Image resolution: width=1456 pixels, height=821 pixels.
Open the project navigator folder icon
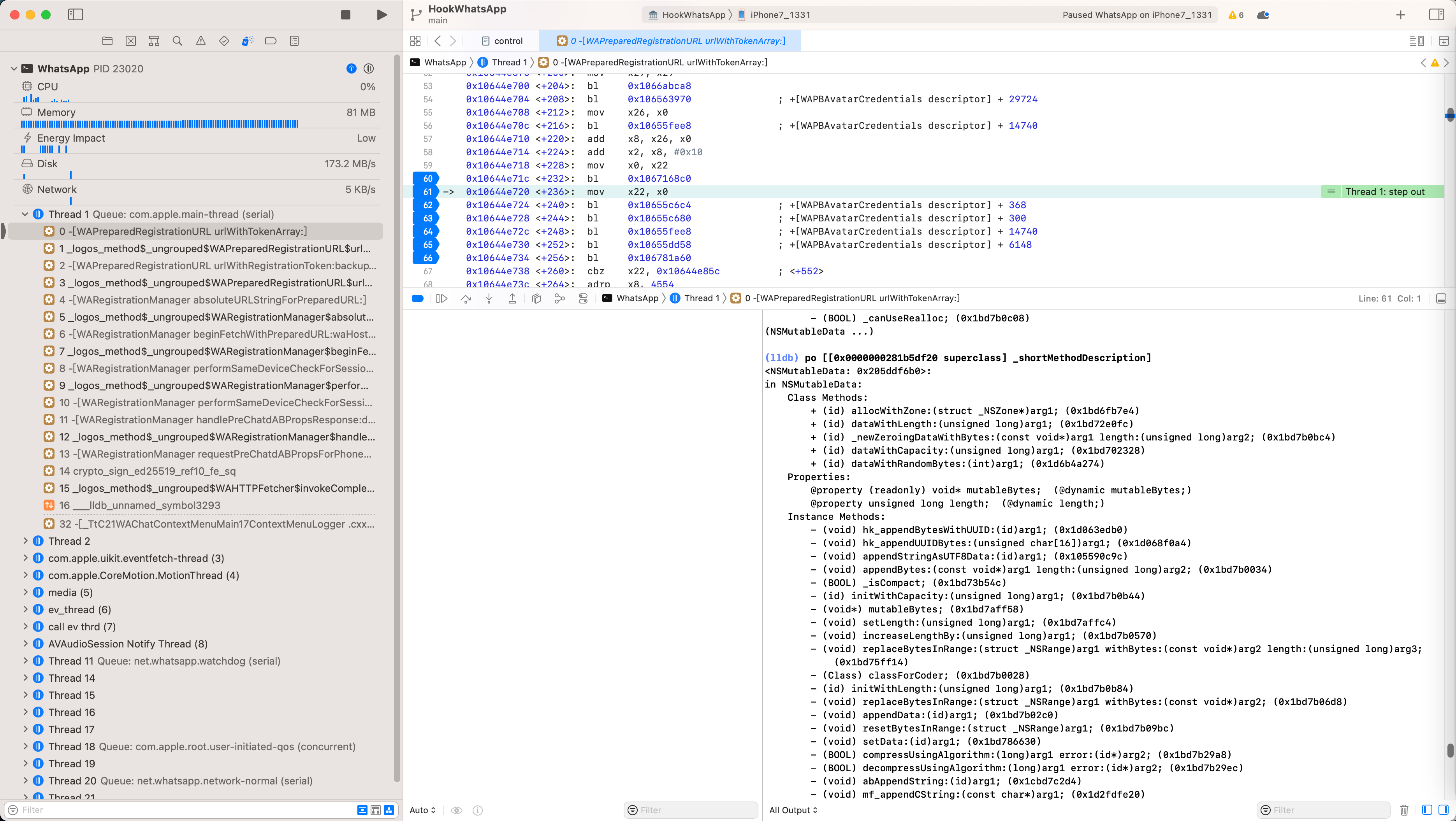pos(107,41)
